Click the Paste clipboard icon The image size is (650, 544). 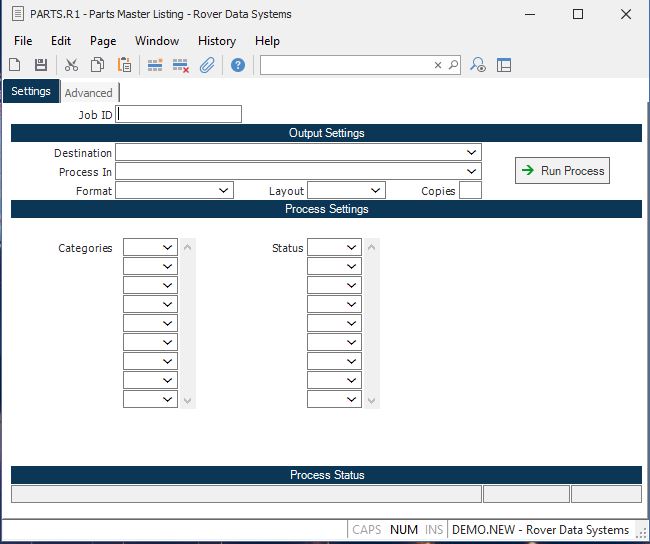pyautogui.click(x=125, y=65)
